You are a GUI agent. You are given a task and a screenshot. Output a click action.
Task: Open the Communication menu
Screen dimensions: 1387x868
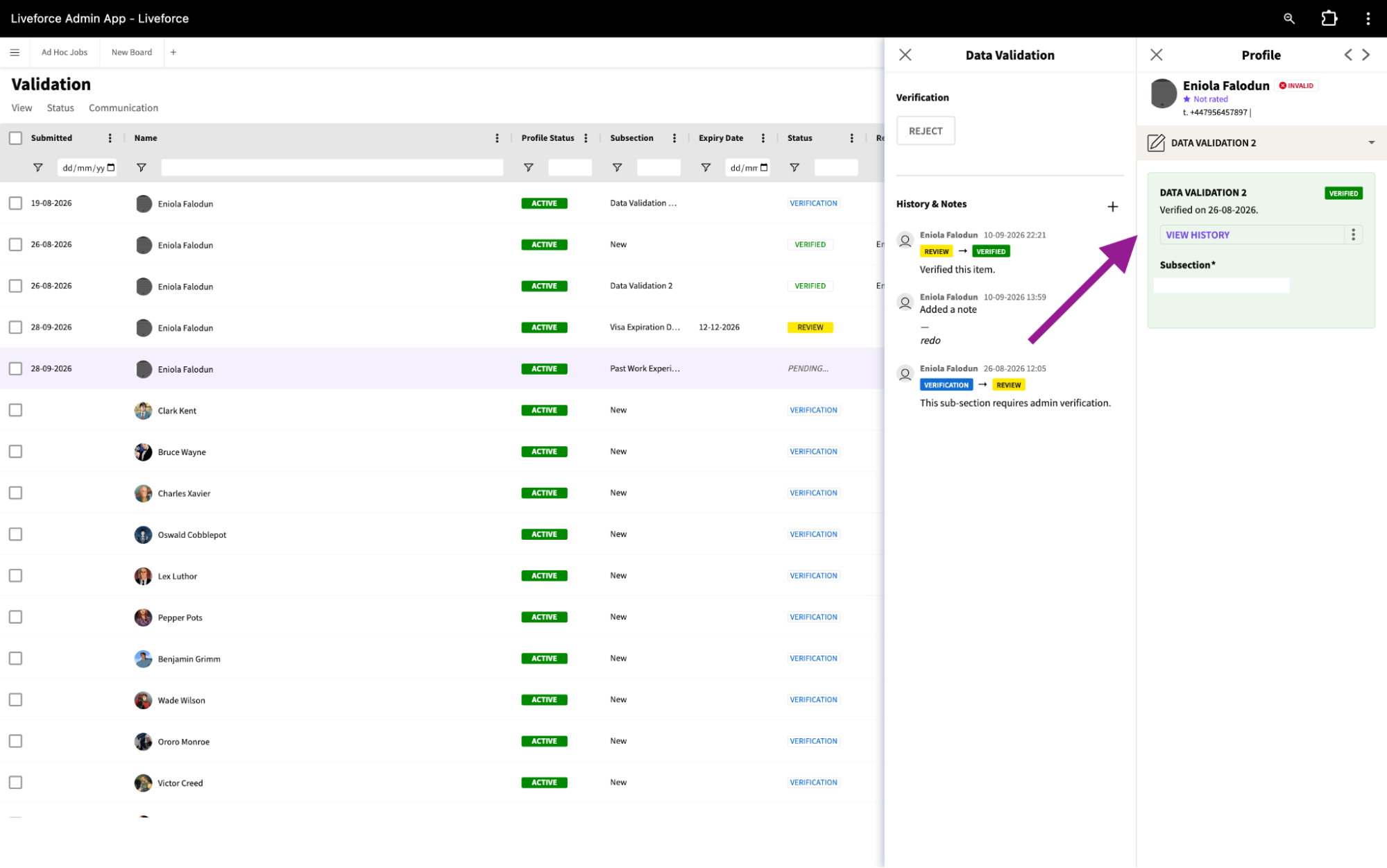coord(124,108)
